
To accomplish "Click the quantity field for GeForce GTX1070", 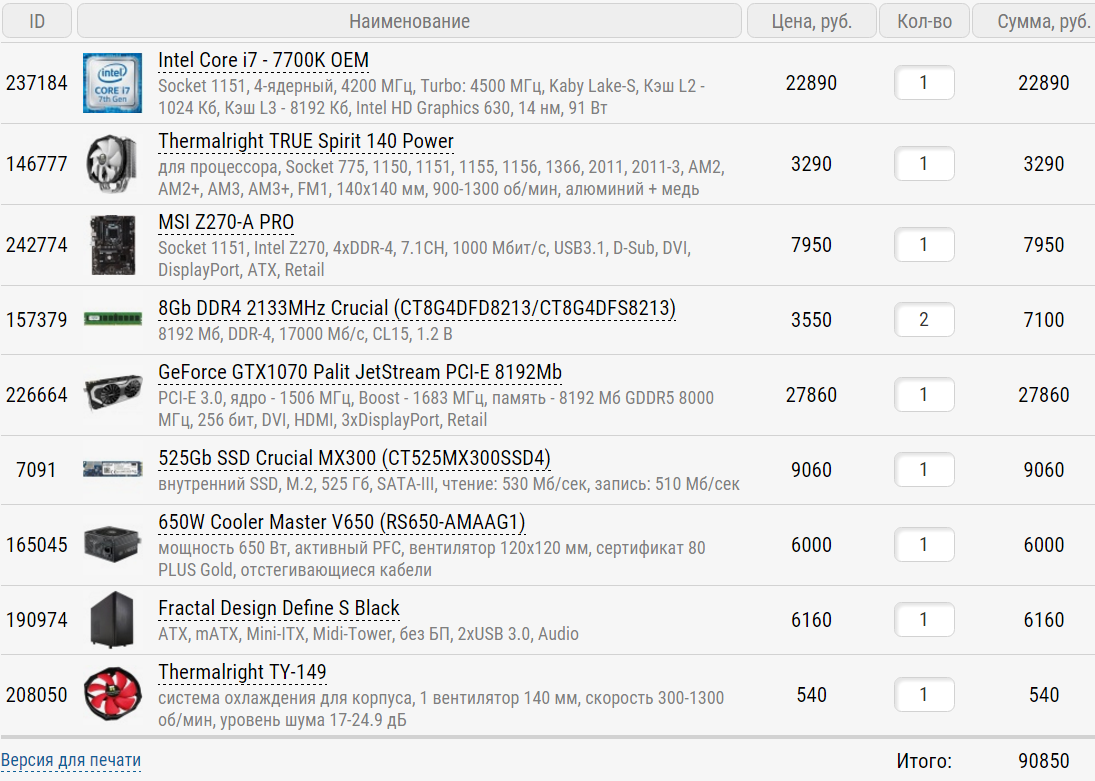I will click(x=924, y=395).
